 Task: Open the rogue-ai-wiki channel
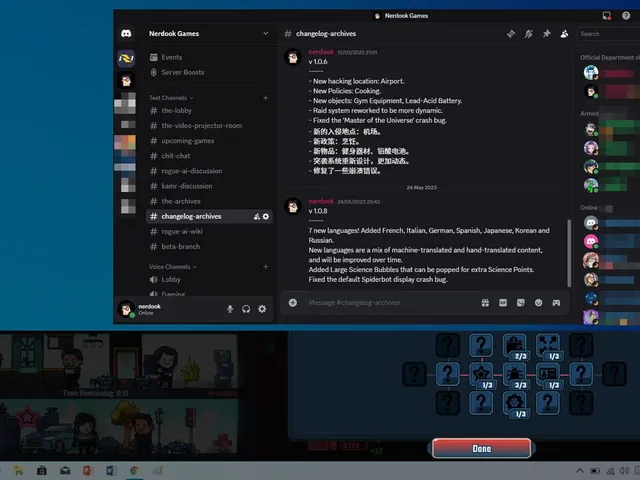pyautogui.click(x=209, y=231)
